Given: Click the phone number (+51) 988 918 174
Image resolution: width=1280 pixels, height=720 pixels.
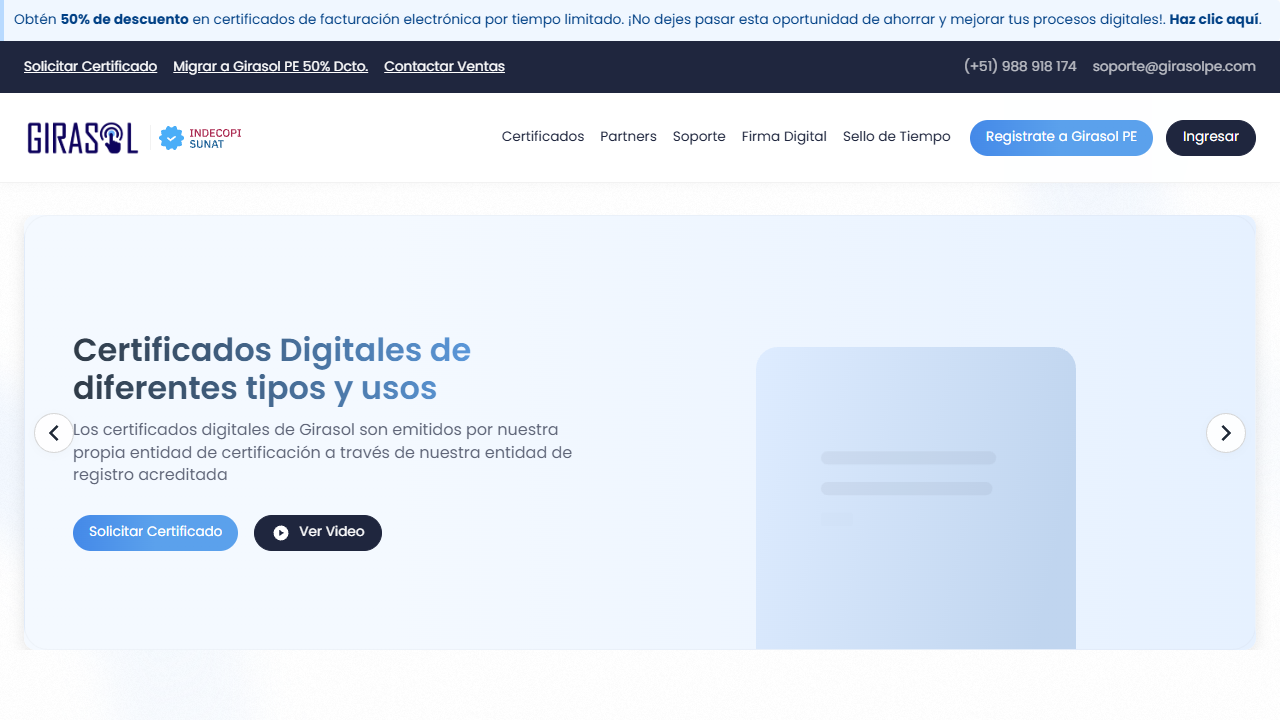Looking at the screenshot, I should (x=1020, y=67).
